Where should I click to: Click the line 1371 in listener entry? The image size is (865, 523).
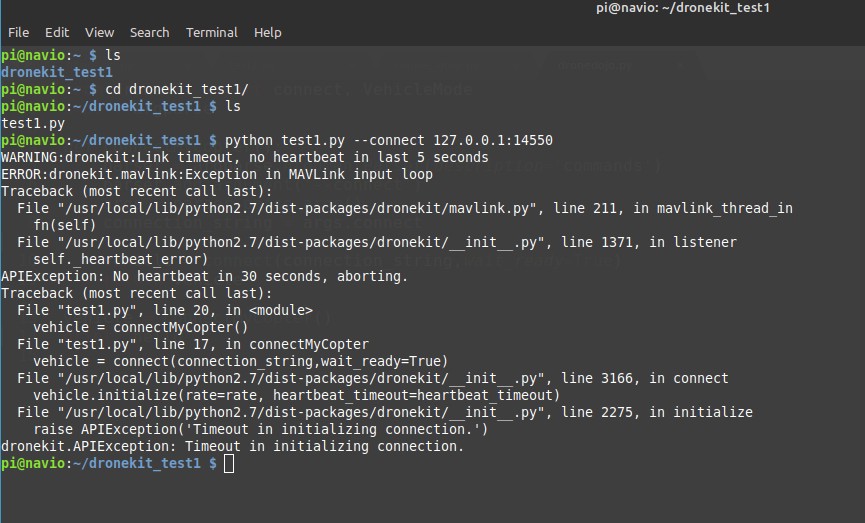click(x=377, y=242)
